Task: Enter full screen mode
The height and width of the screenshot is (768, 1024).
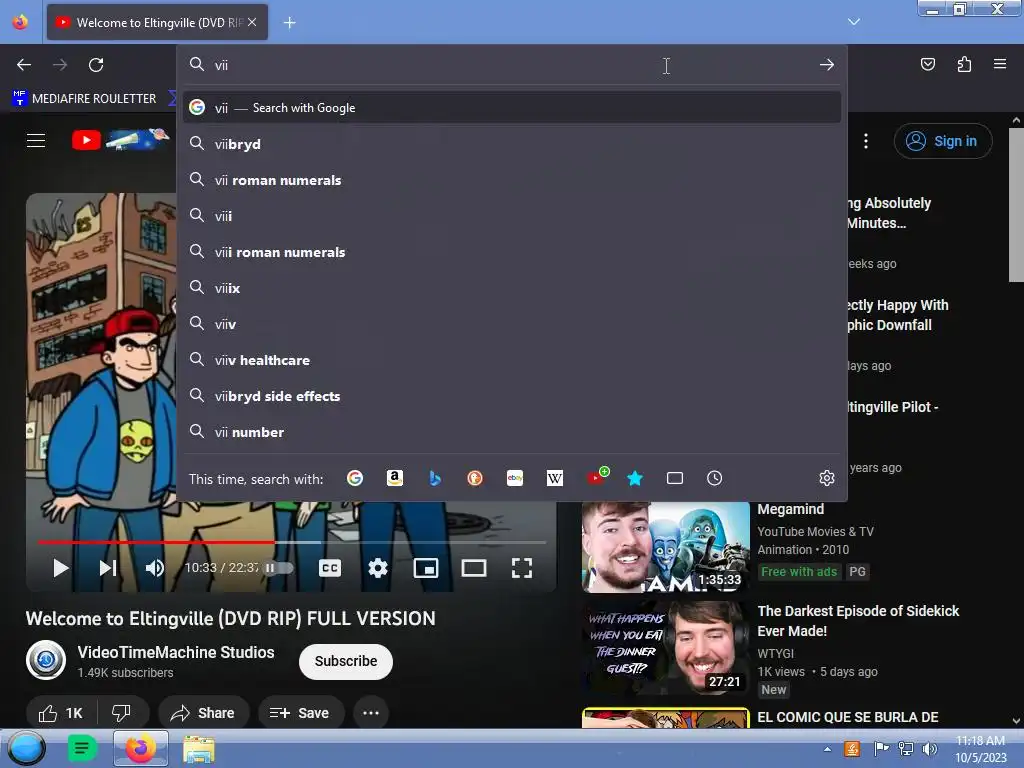Action: pos(522,568)
